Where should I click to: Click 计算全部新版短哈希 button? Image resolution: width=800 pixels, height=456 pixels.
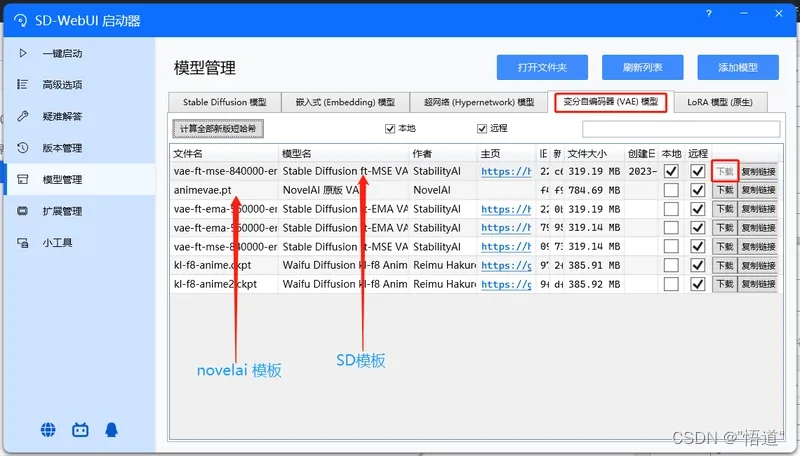pos(218,129)
